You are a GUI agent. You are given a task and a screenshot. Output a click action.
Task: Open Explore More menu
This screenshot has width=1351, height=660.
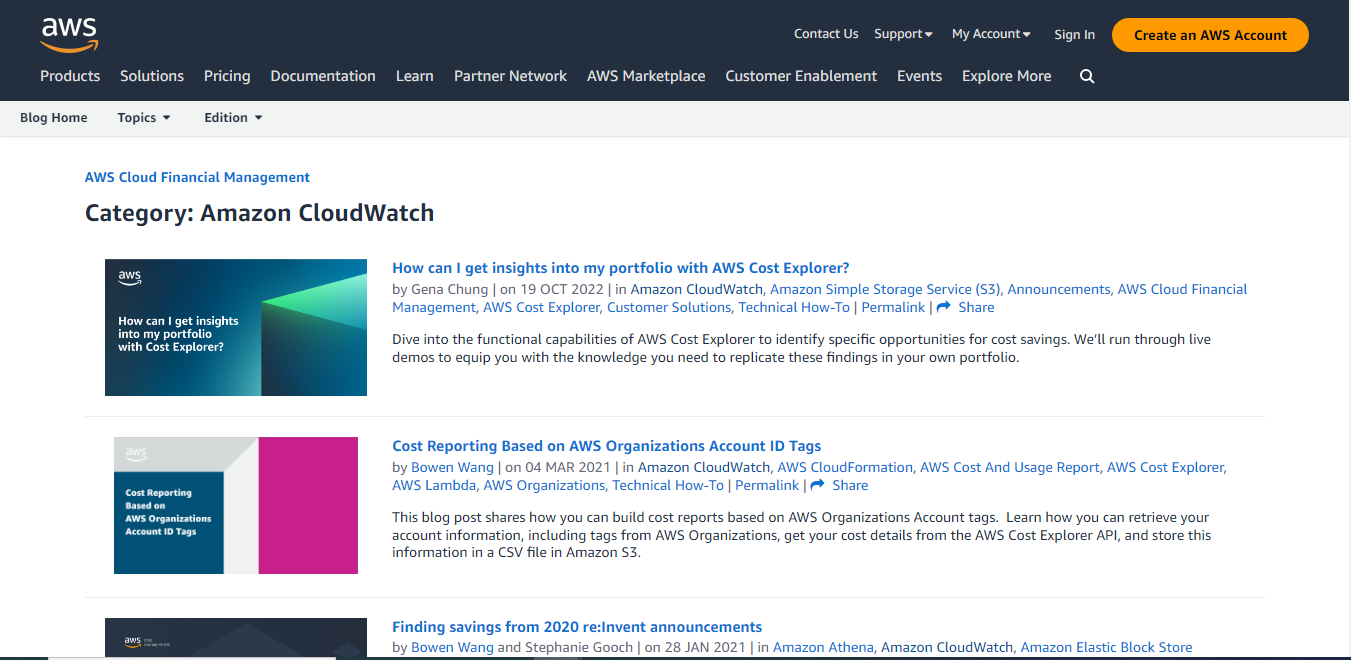[1006, 76]
